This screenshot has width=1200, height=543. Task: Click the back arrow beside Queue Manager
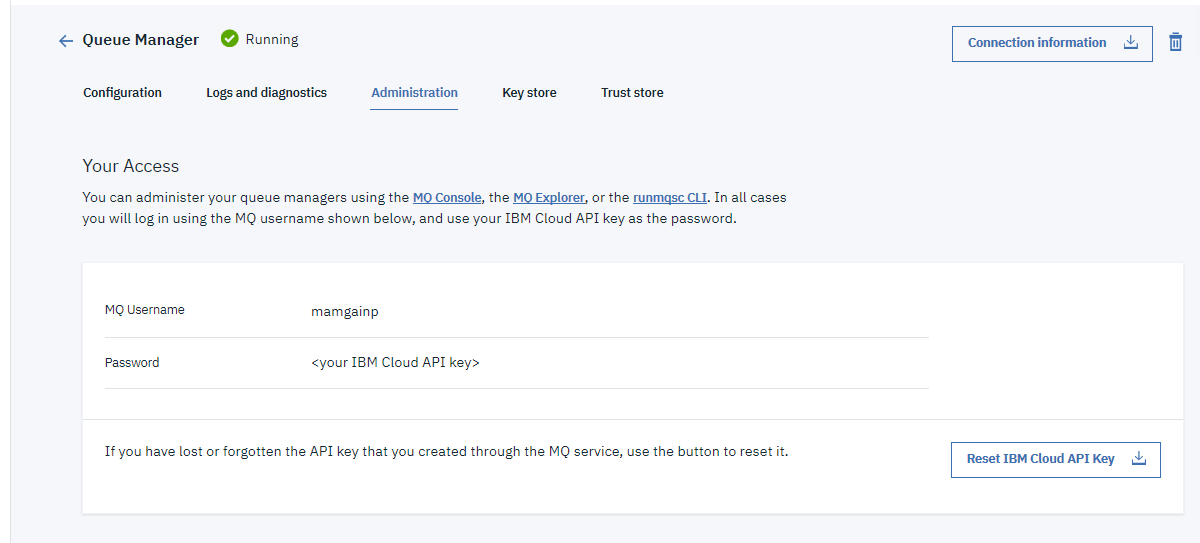[x=66, y=41]
